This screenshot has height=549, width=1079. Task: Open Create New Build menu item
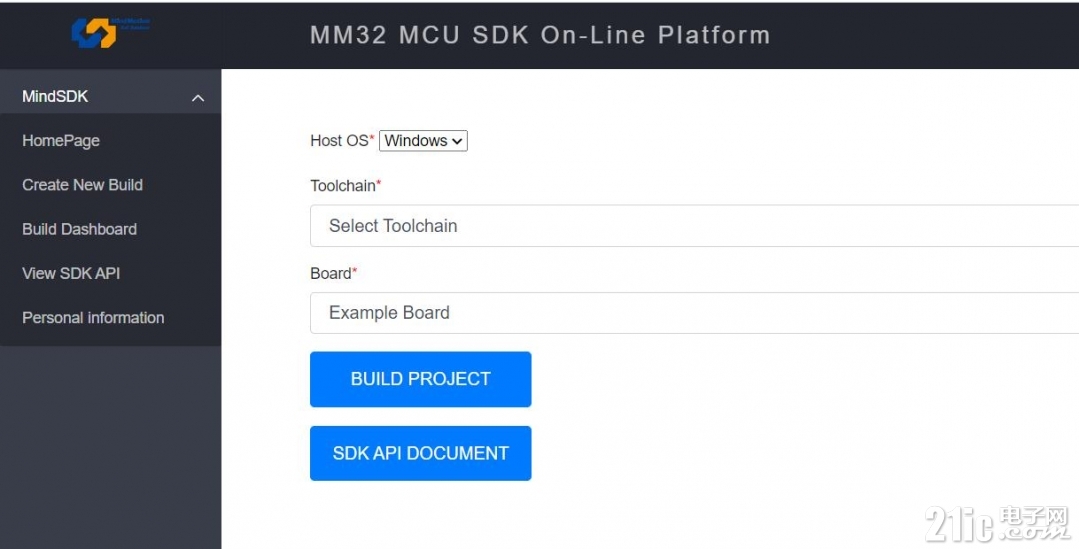[83, 185]
